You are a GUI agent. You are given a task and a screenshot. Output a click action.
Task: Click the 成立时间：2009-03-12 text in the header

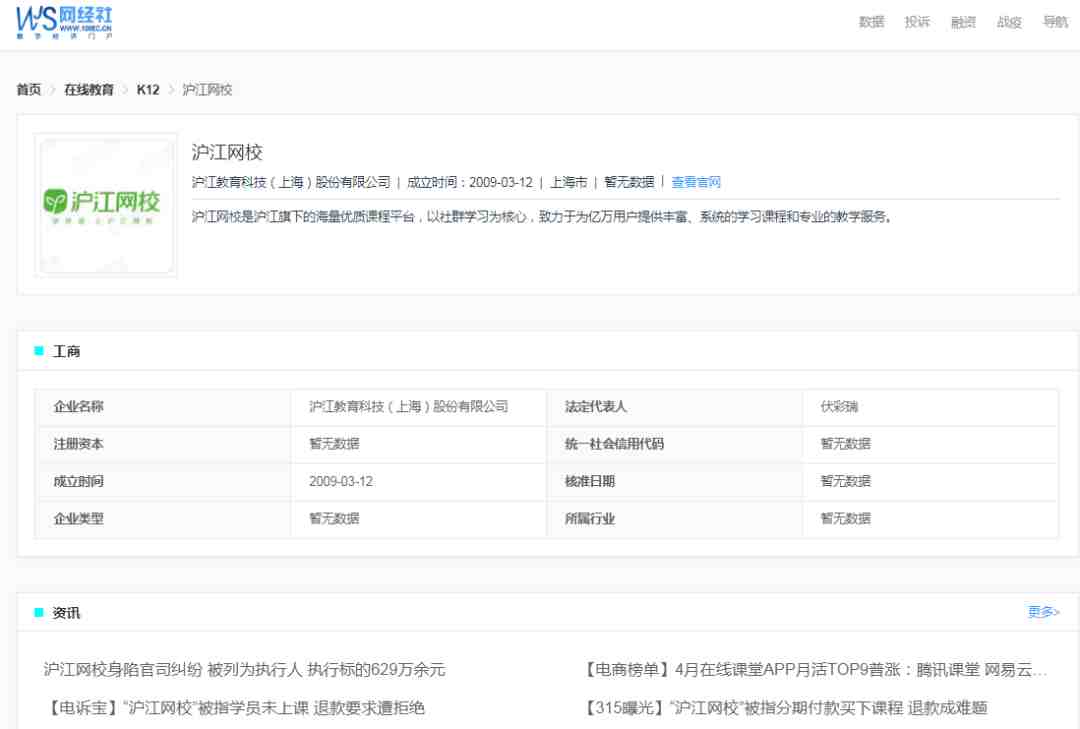470,182
